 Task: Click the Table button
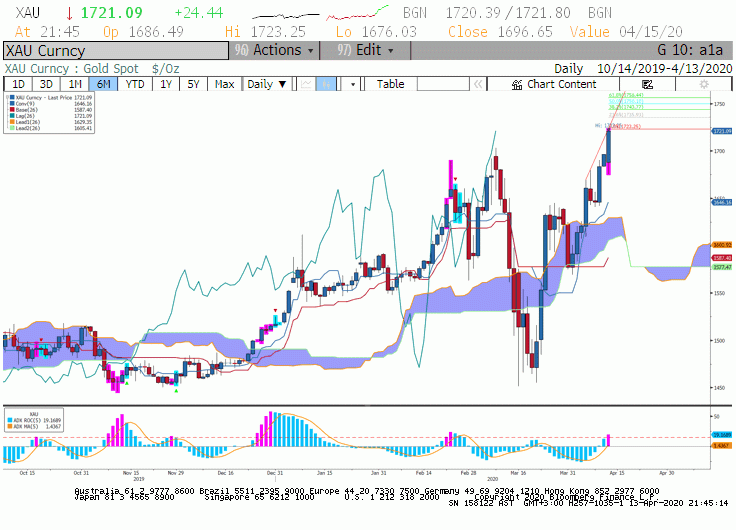pos(391,84)
